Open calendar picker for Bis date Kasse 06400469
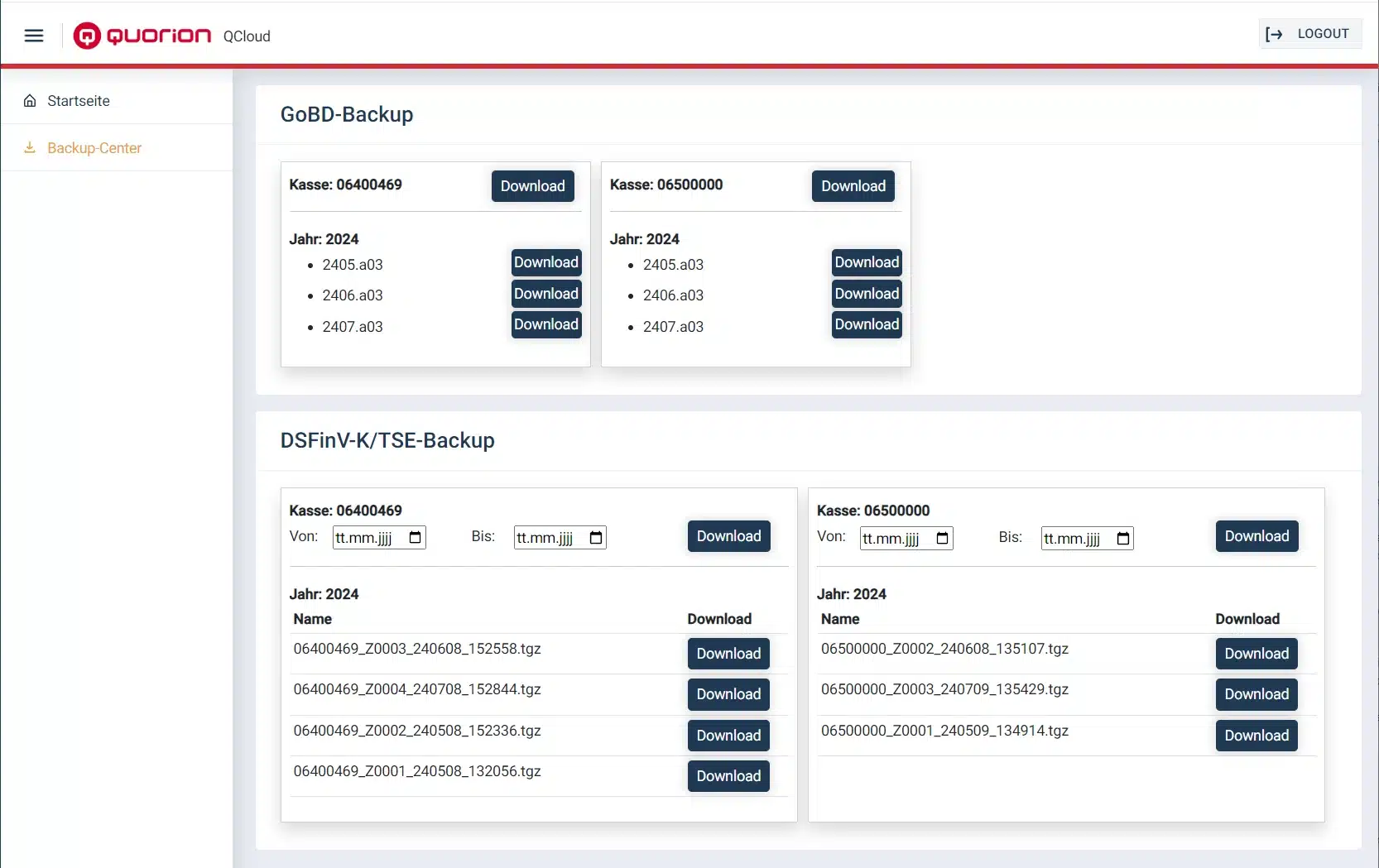Screen dimensions: 1379x868 click(x=596, y=538)
